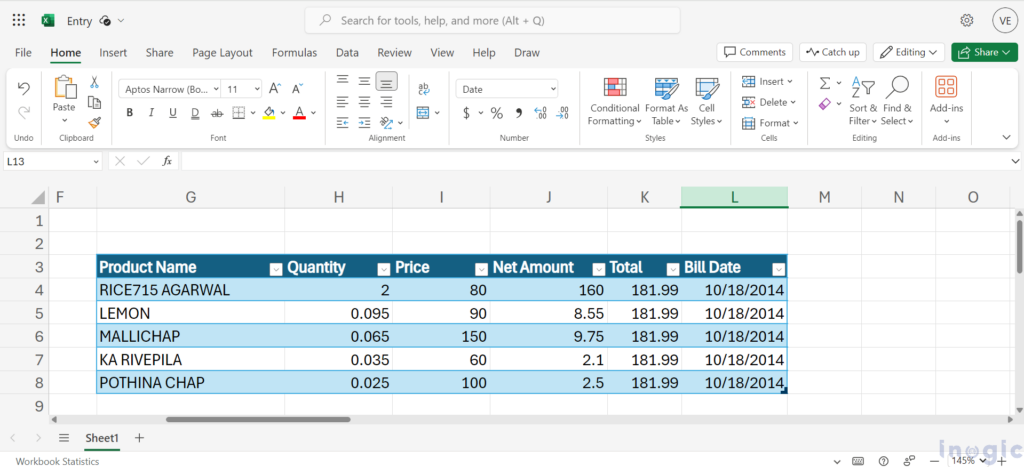Open Conditional Formatting in Styles group
The width and height of the screenshot is (1024, 467).
coord(614,102)
